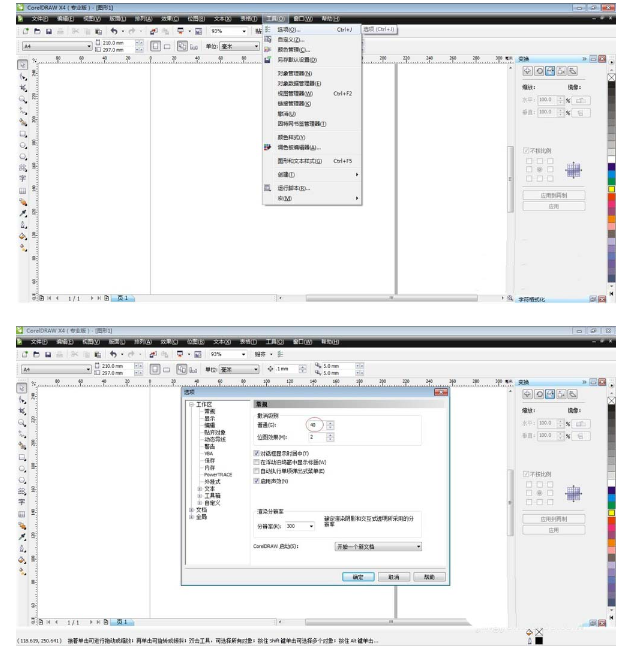The image size is (634, 658).
Task: Select Zoom tool in the Tools-menu window toolbox
Action: coord(23,99)
